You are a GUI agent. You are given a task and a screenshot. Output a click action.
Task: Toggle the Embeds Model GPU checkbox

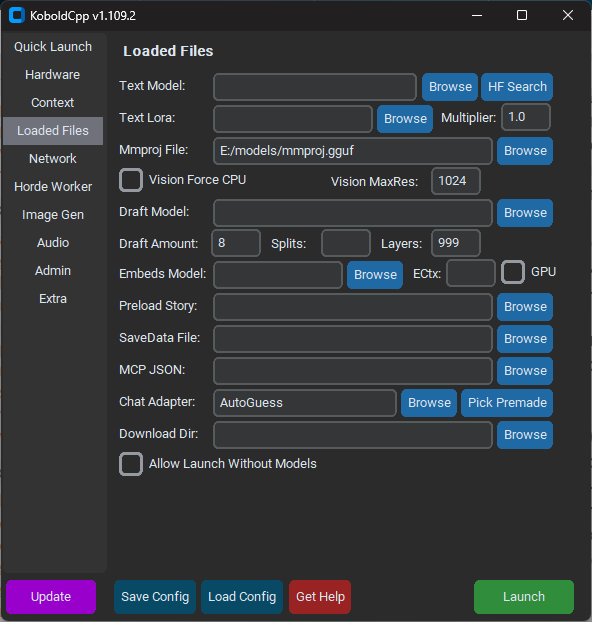click(x=513, y=272)
